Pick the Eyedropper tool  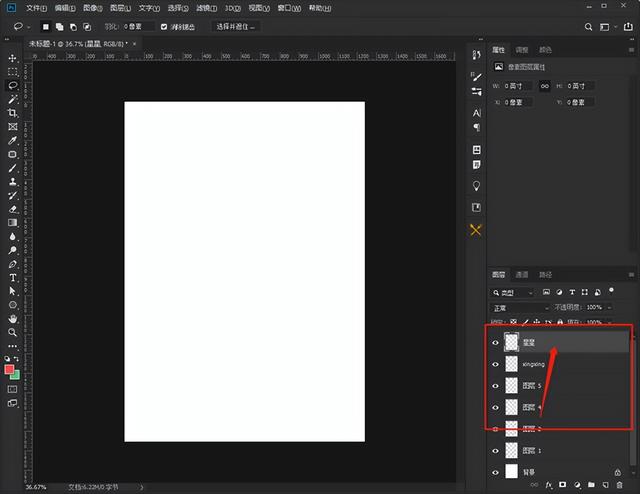(x=12, y=141)
